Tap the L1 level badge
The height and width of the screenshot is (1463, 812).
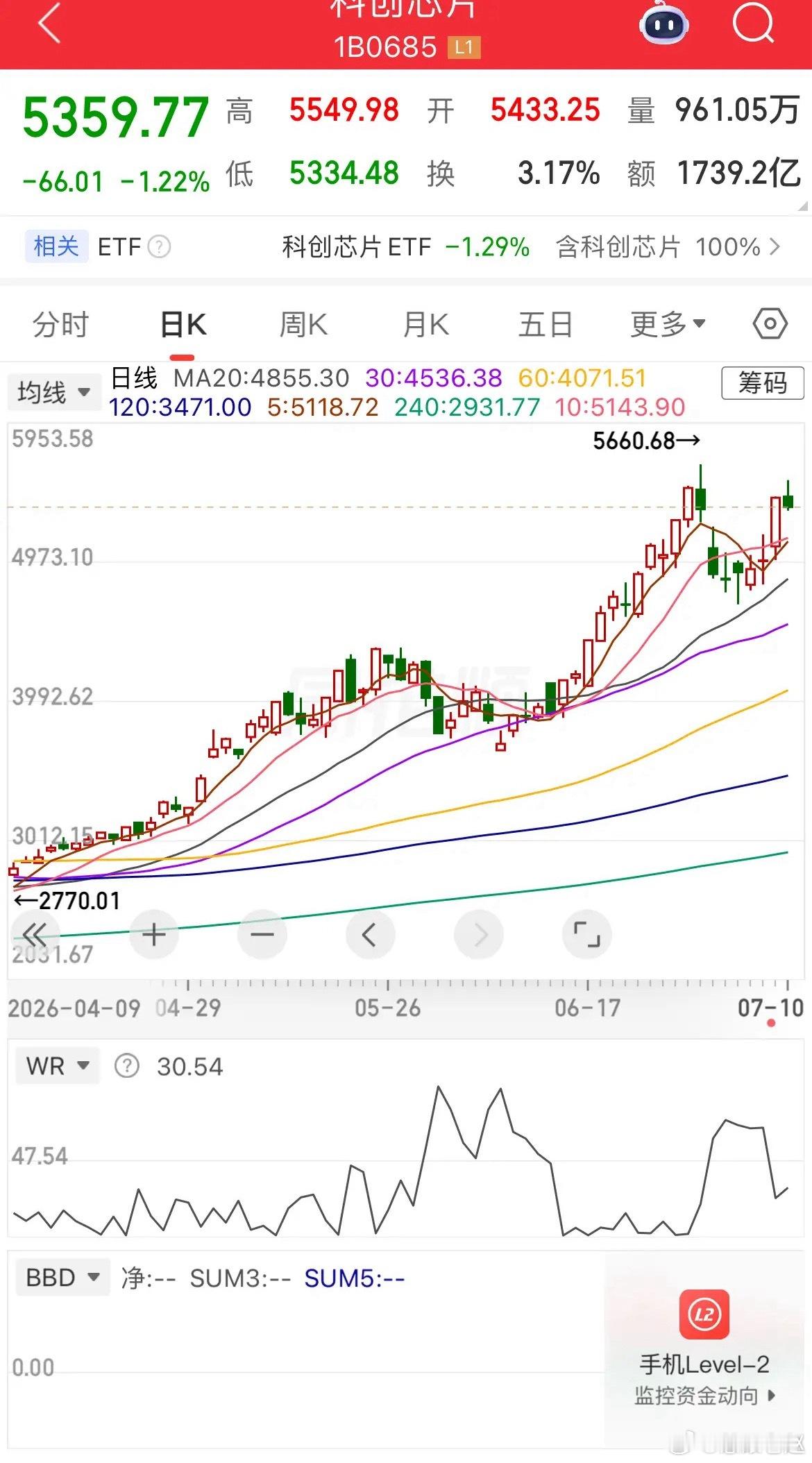pyautogui.click(x=464, y=47)
